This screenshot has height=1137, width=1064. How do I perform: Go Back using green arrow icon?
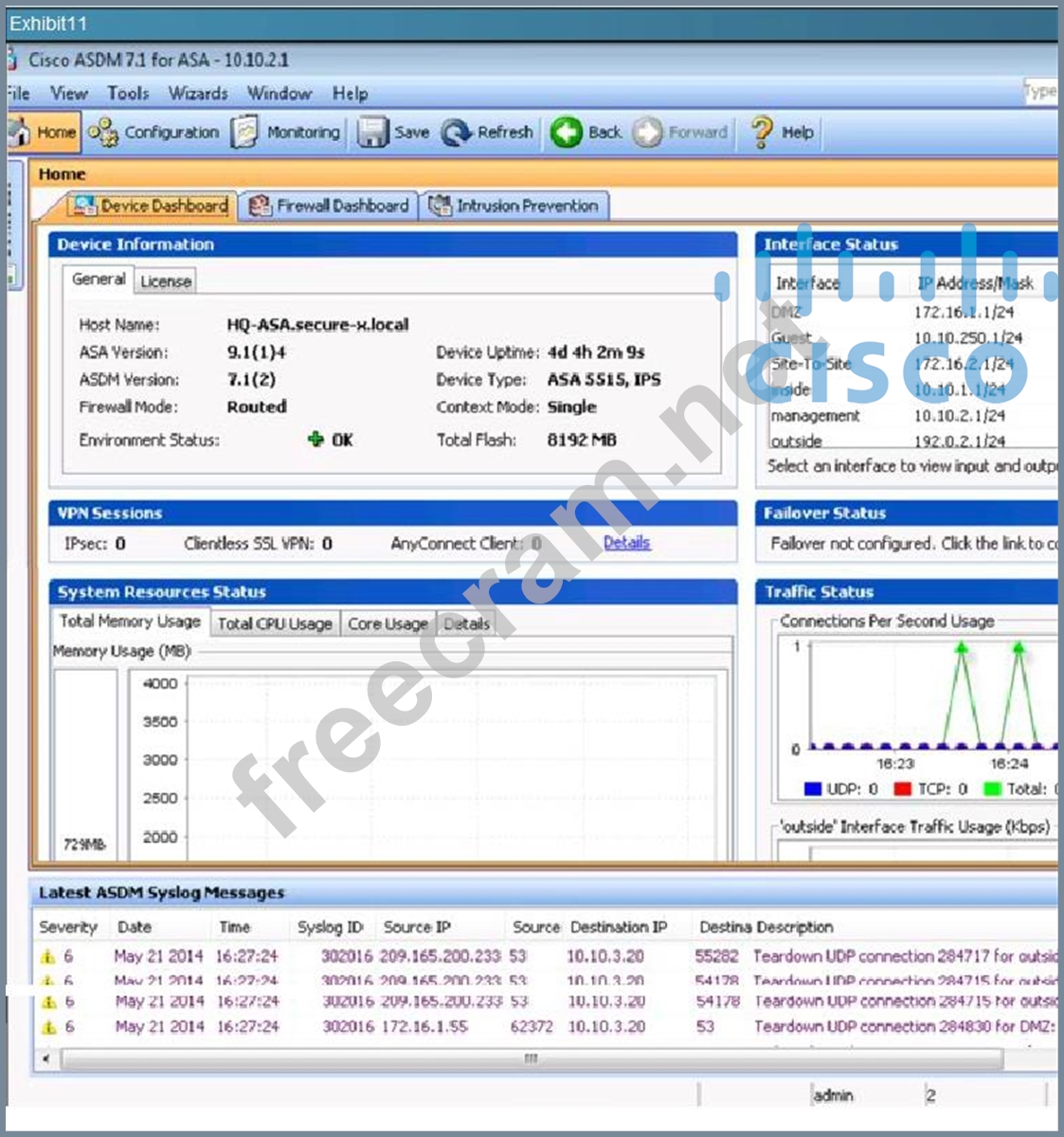click(567, 133)
